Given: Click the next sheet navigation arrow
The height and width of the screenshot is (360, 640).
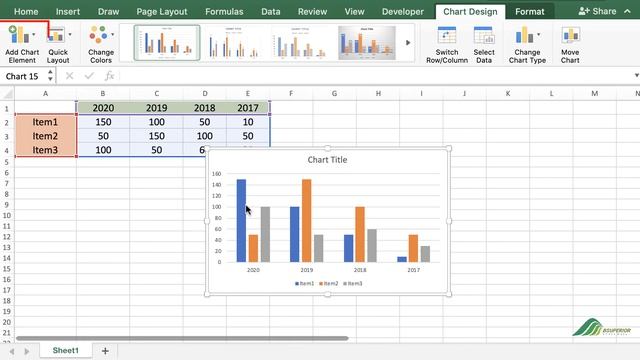Looking at the screenshot, I should [27, 351].
